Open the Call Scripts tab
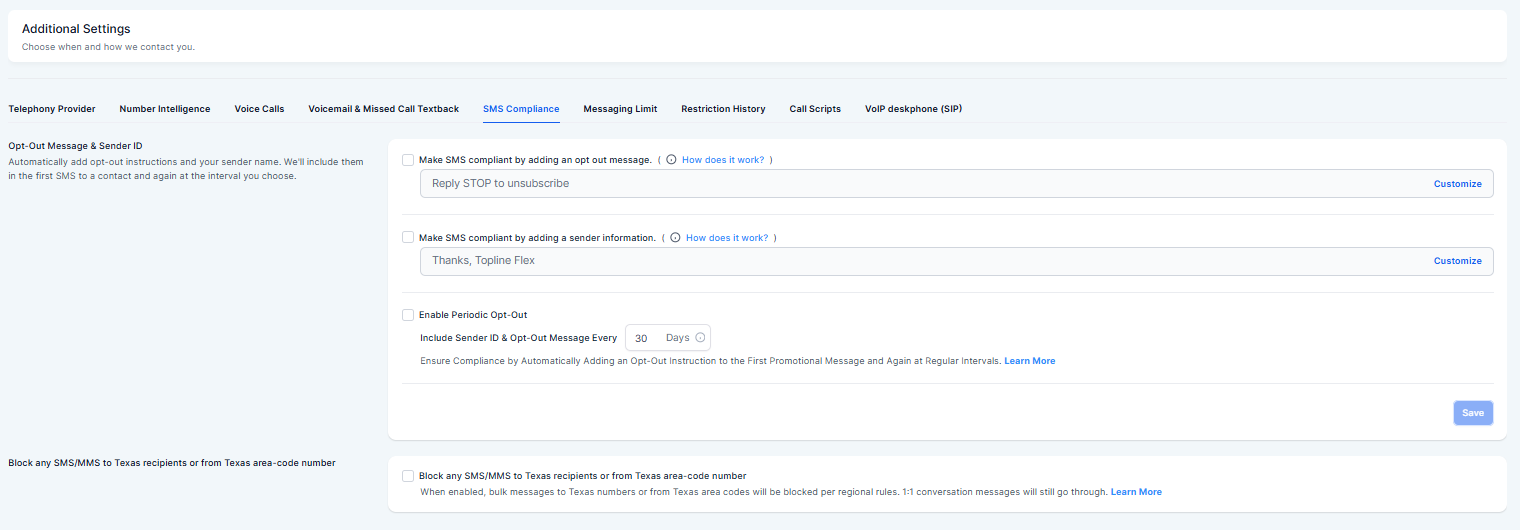 (x=815, y=109)
